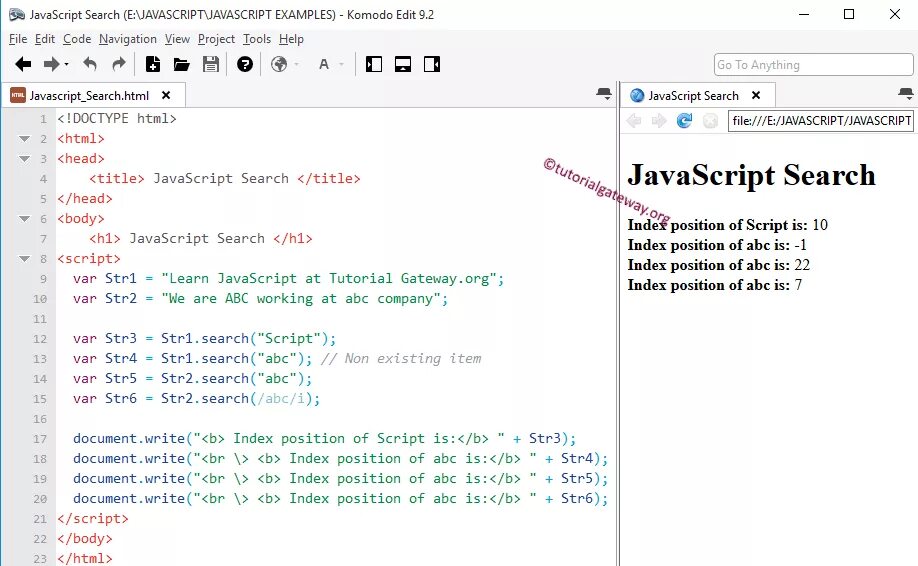Collapse the html tag fold on line 2
This screenshot has height=566, width=918.
24,139
